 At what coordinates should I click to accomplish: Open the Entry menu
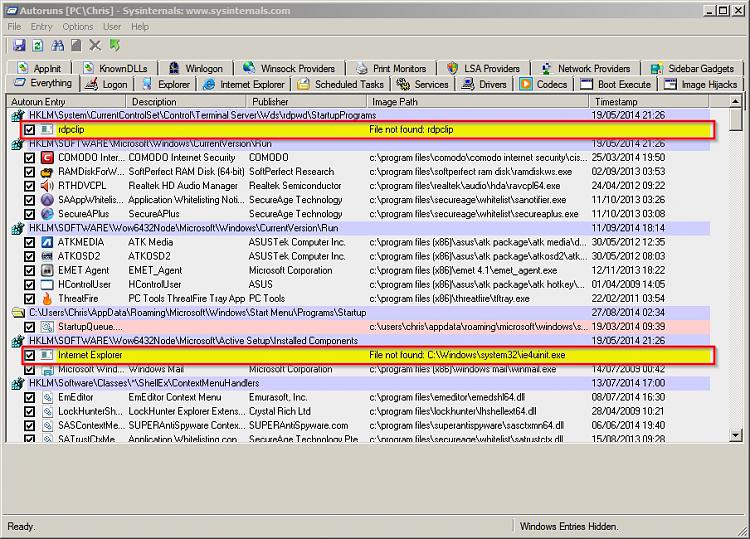click(x=41, y=26)
